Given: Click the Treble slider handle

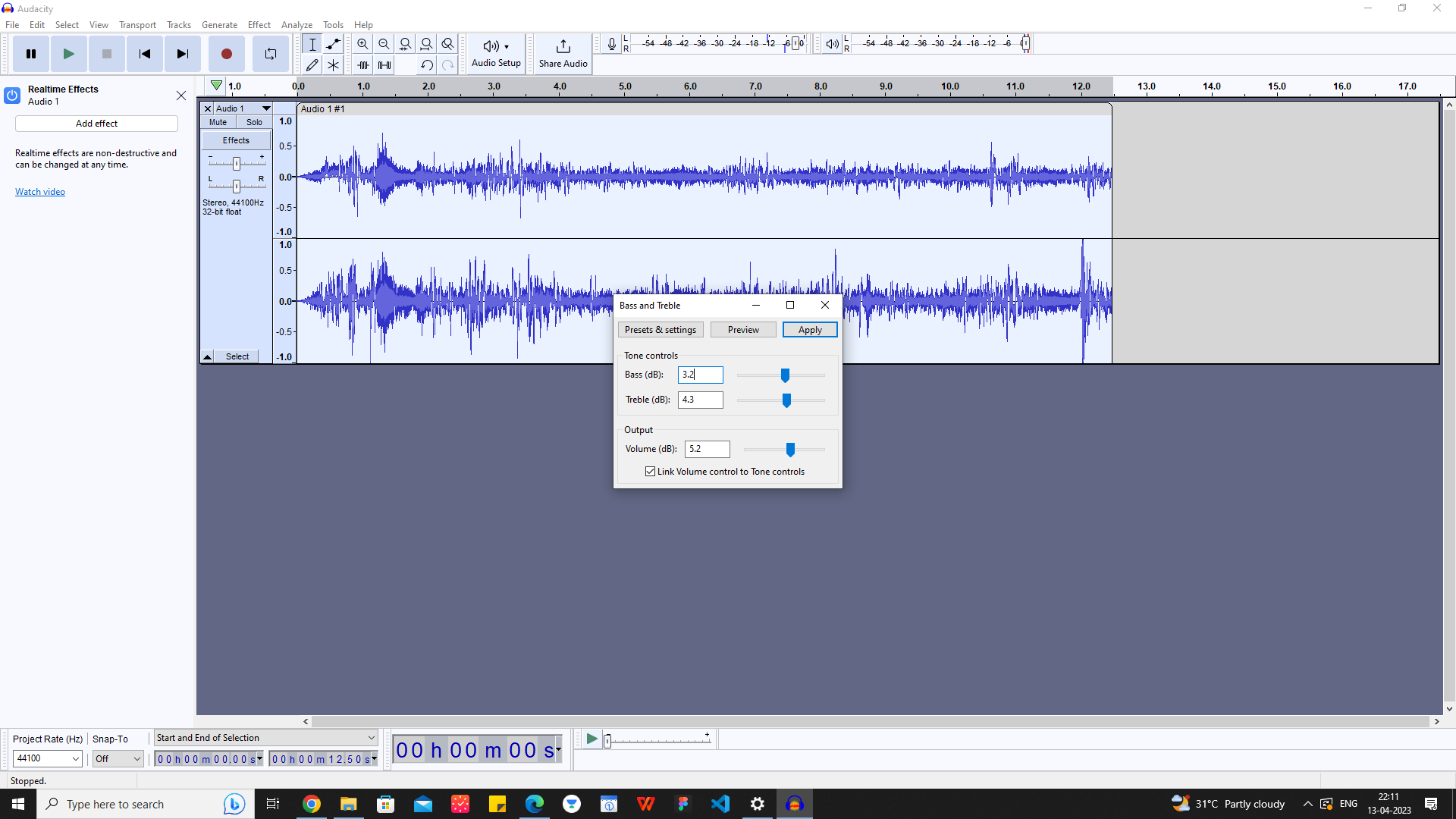Looking at the screenshot, I should click(786, 400).
